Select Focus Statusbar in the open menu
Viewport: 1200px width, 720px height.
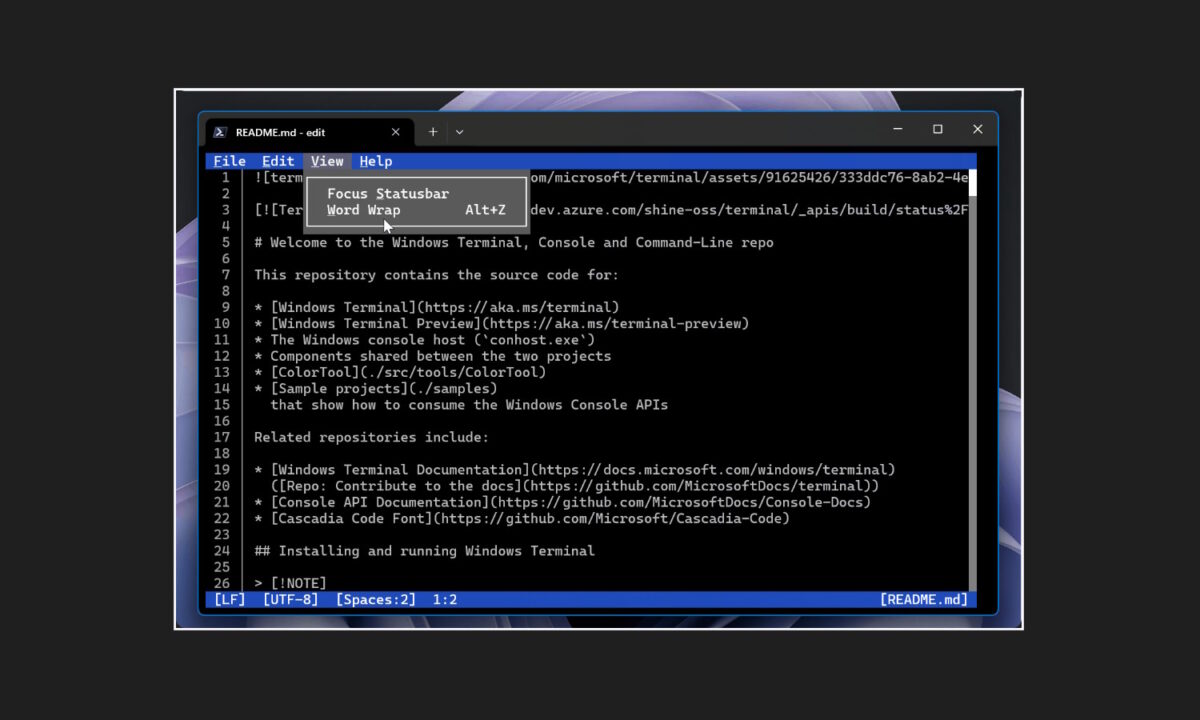click(x=388, y=193)
